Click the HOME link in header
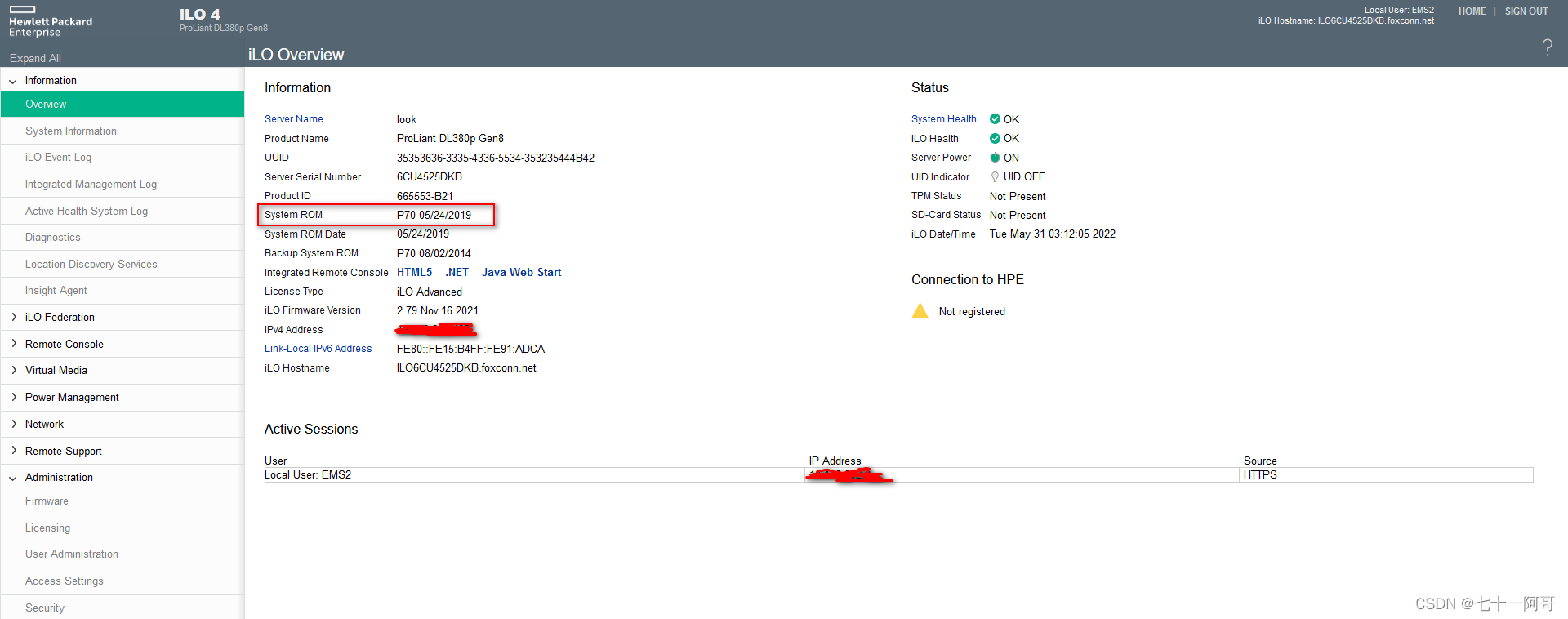The image size is (1568, 619). [x=1472, y=11]
